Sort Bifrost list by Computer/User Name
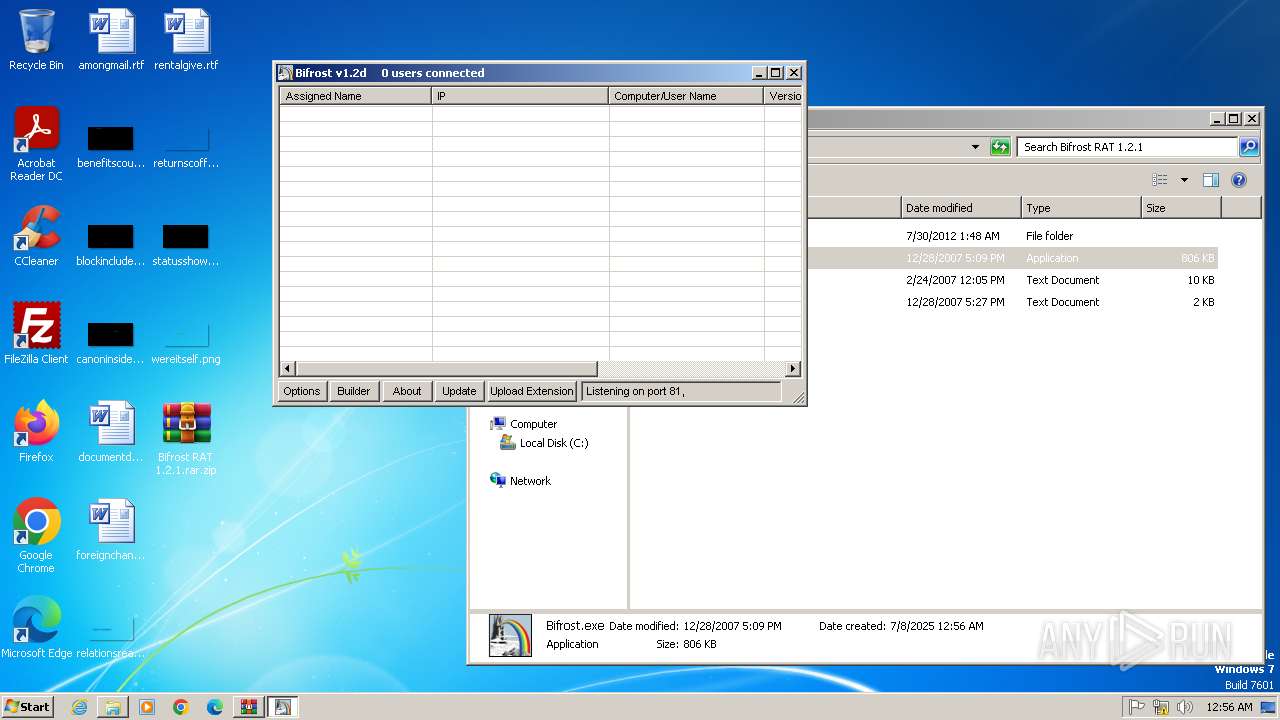 point(686,96)
